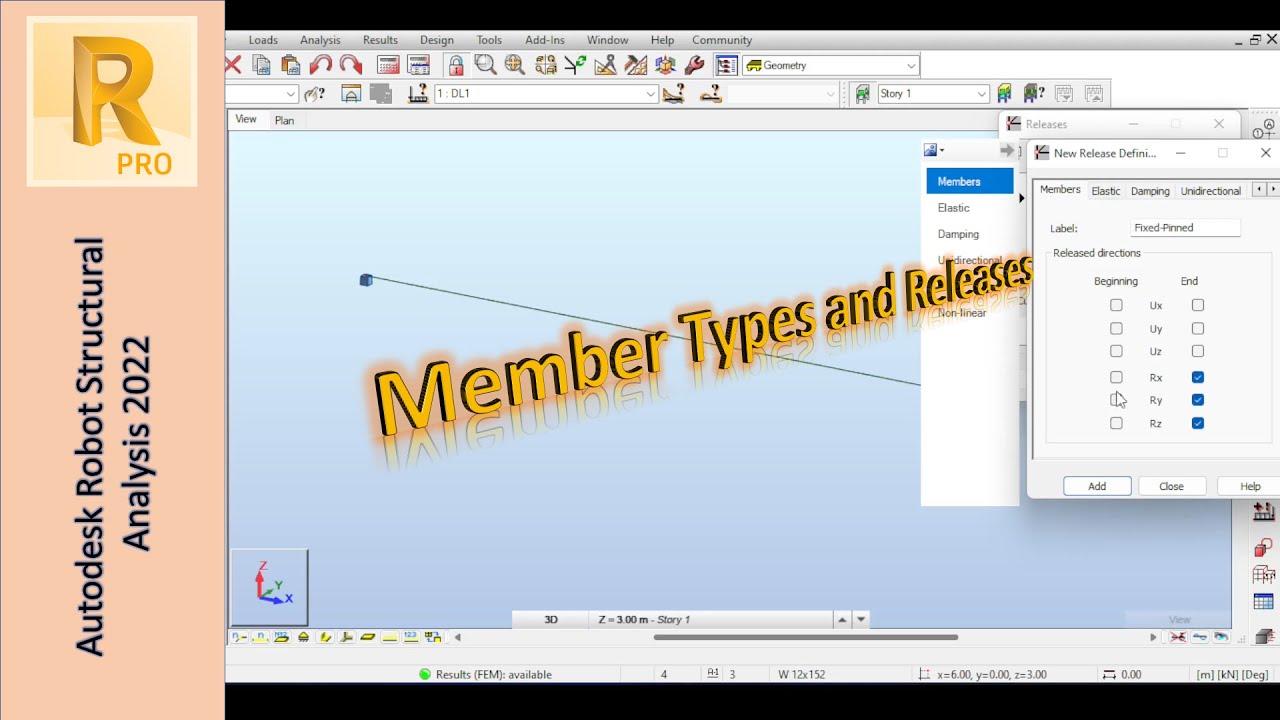Open the empty selection dropdown at left

pyautogui.click(x=291, y=94)
